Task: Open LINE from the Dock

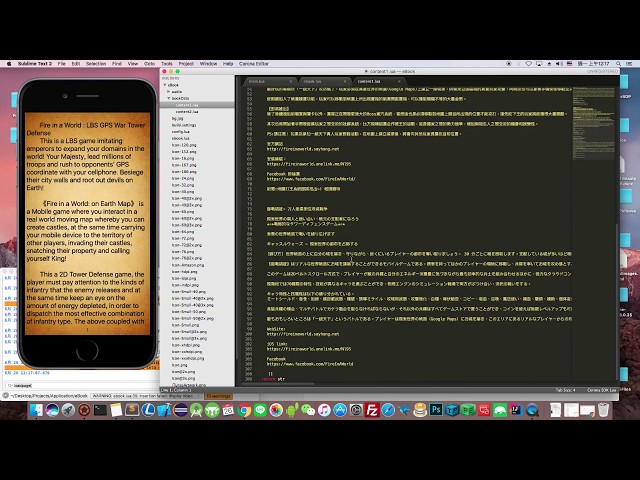Action: (x=260, y=410)
